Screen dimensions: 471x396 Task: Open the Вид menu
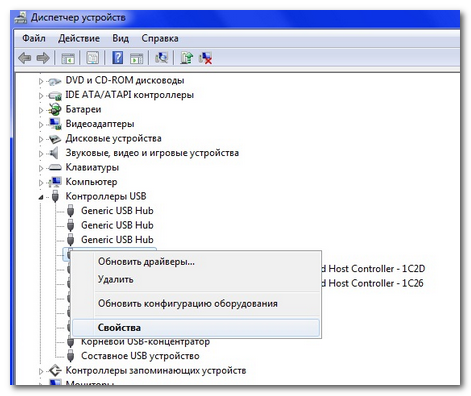[120, 38]
